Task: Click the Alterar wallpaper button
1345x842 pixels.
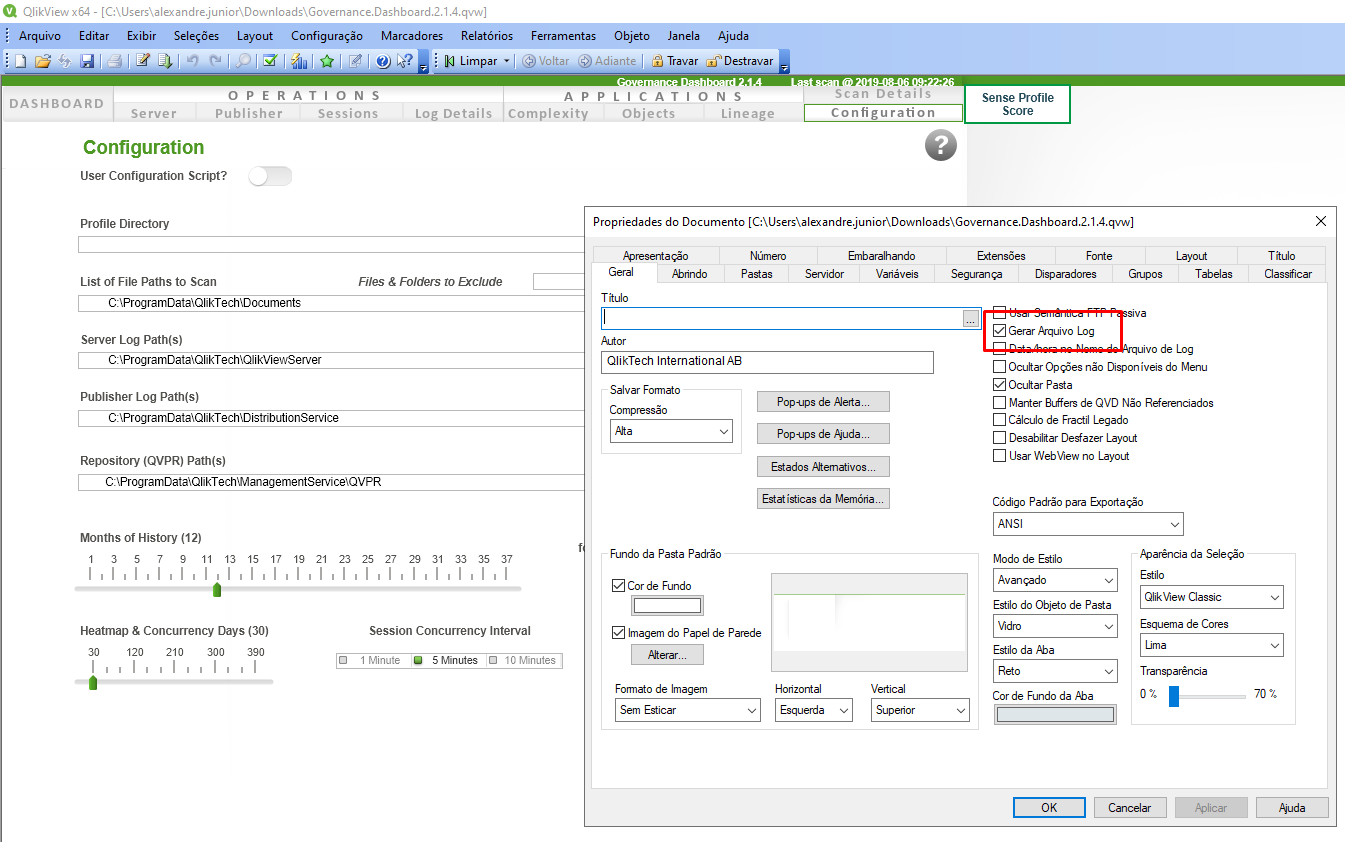Action: [668, 655]
